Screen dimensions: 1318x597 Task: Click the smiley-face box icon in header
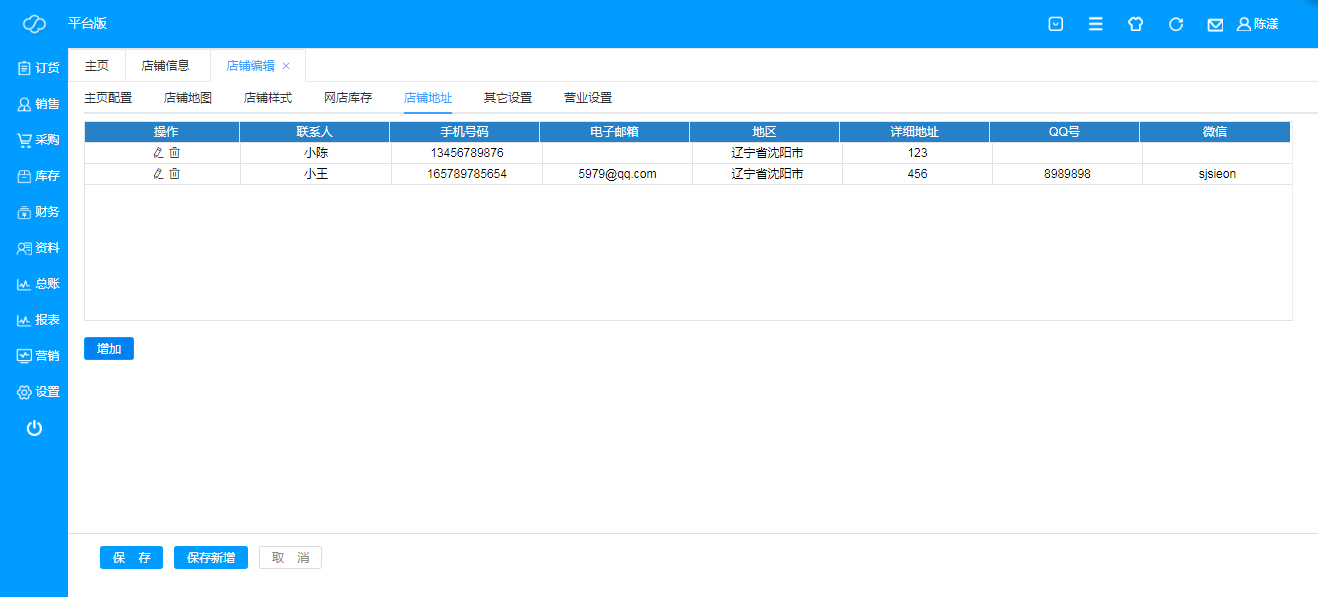click(1055, 24)
